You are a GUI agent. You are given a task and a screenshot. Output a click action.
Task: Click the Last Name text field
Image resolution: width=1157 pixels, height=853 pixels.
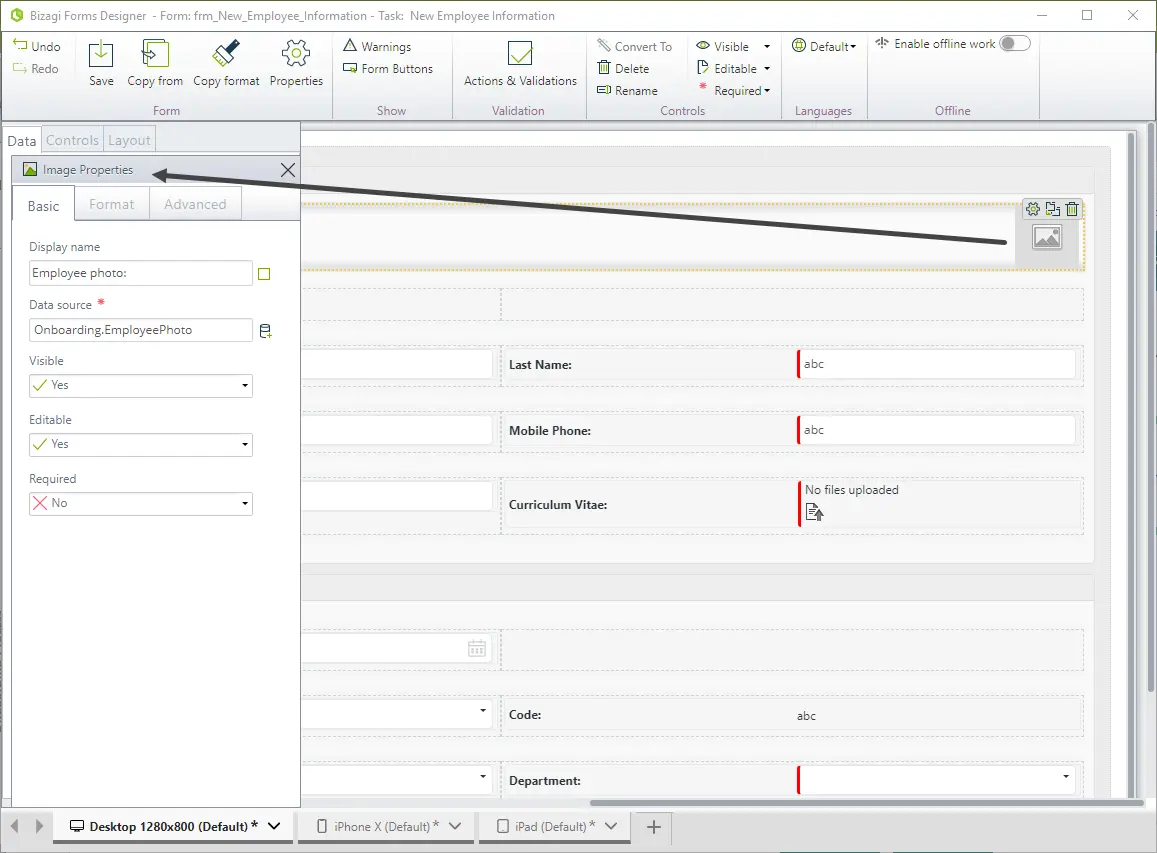937,364
